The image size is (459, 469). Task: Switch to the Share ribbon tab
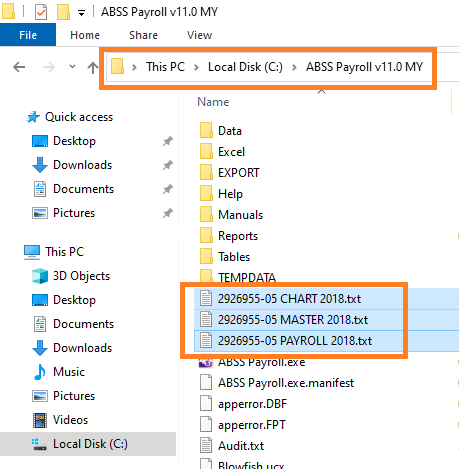tap(143, 35)
